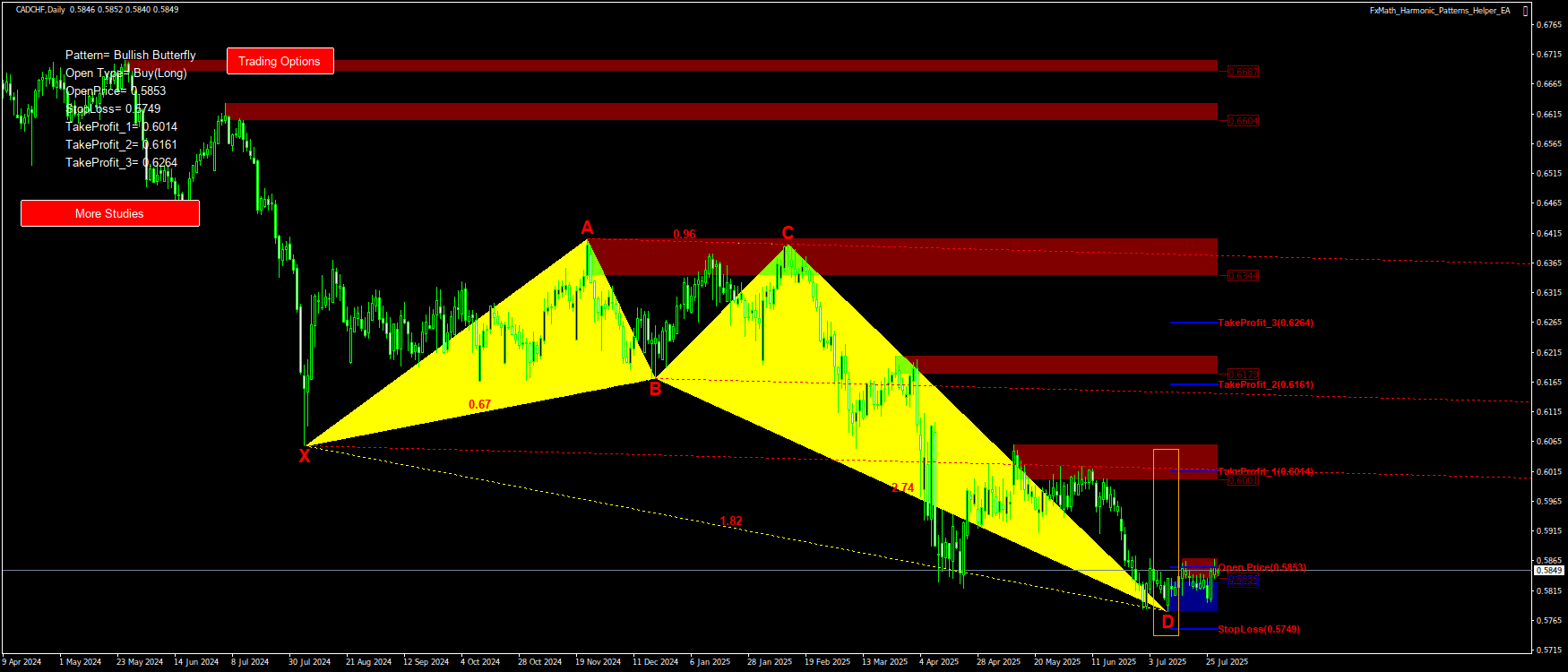Screen dimensions: 1568x672
Task: Click the Open Price(0.5853) level label
Action: pos(1262,567)
